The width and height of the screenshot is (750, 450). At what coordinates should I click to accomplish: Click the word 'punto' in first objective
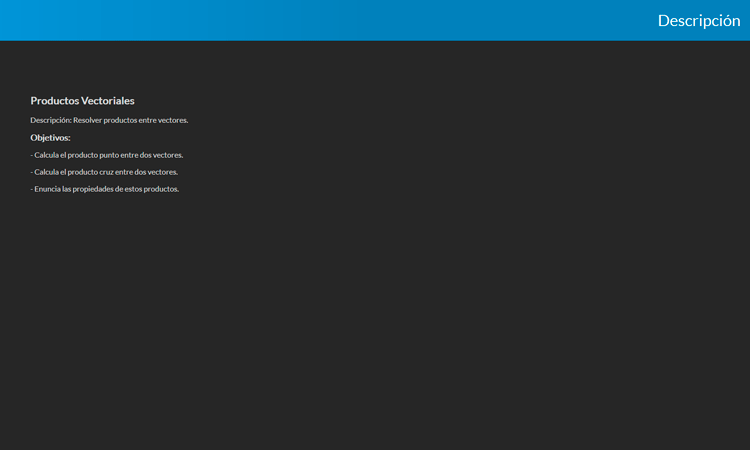pyautogui.click(x=108, y=155)
